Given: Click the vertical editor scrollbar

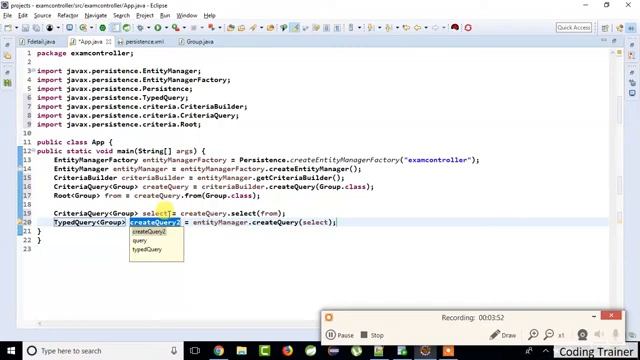Looking at the screenshot, I should click(x=613, y=188).
